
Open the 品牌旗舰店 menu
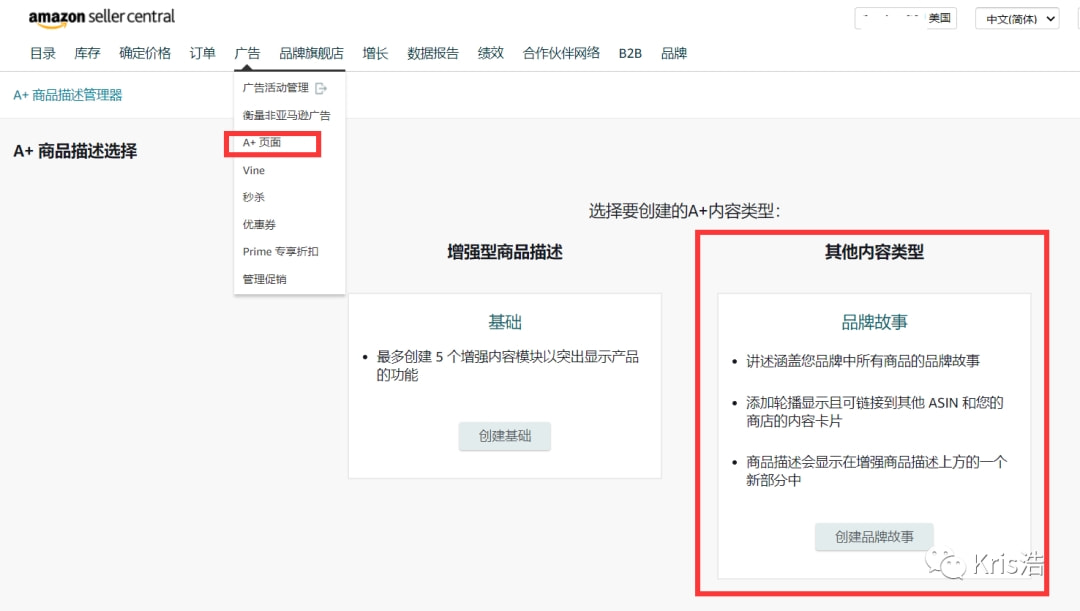[311, 53]
